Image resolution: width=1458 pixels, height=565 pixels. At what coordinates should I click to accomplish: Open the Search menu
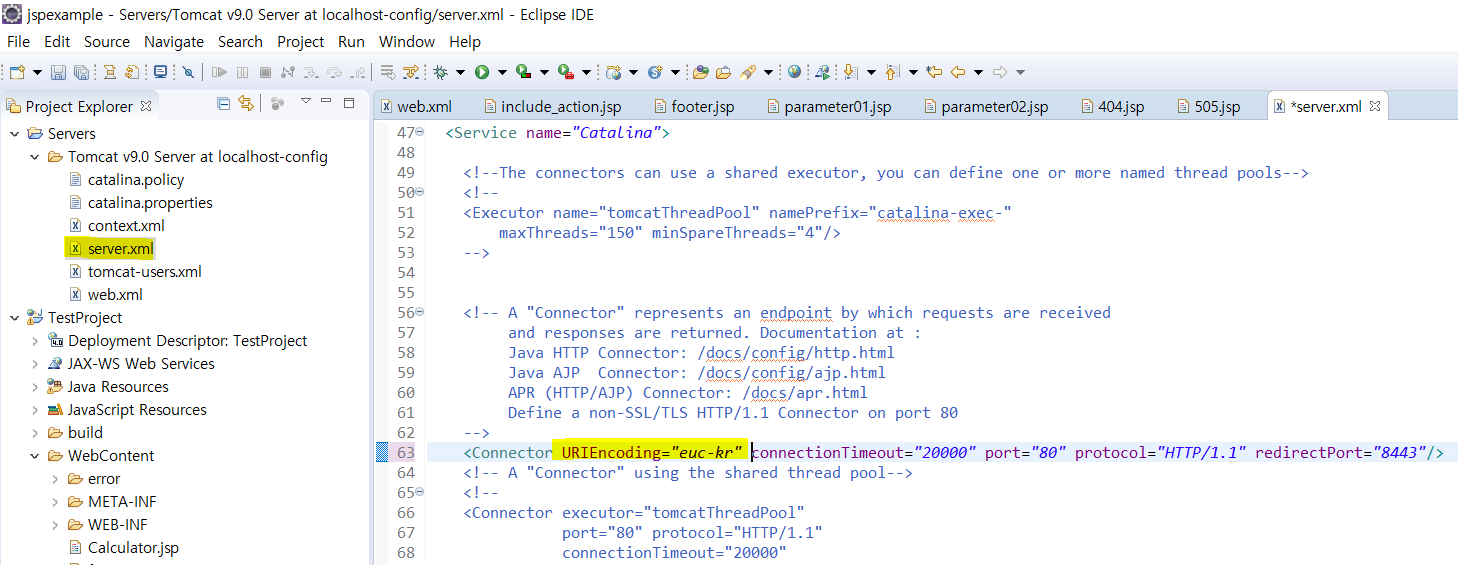click(x=240, y=41)
